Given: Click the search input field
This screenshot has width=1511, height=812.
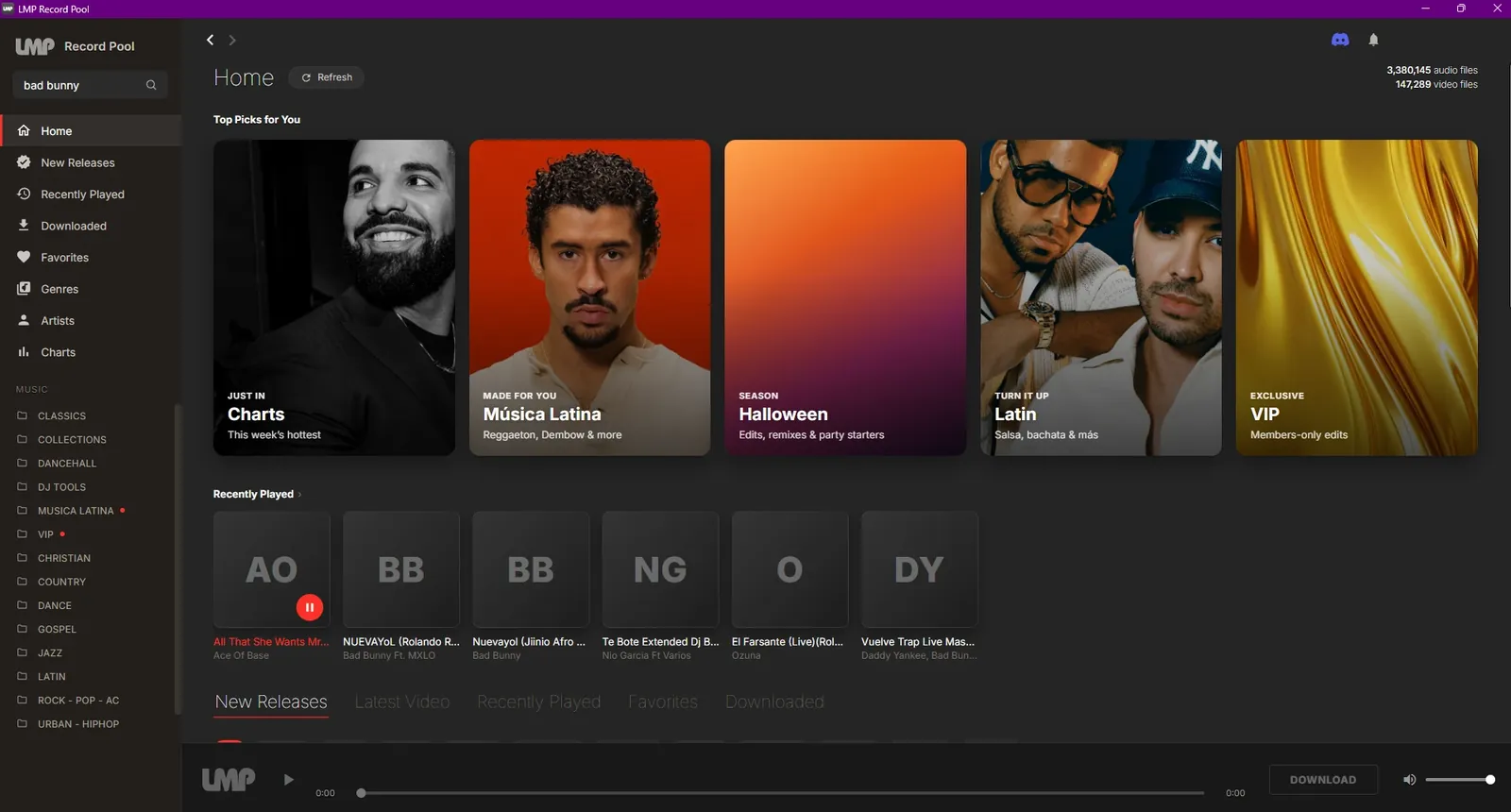Looking at the screenshot, I should [x=91, y=85].
